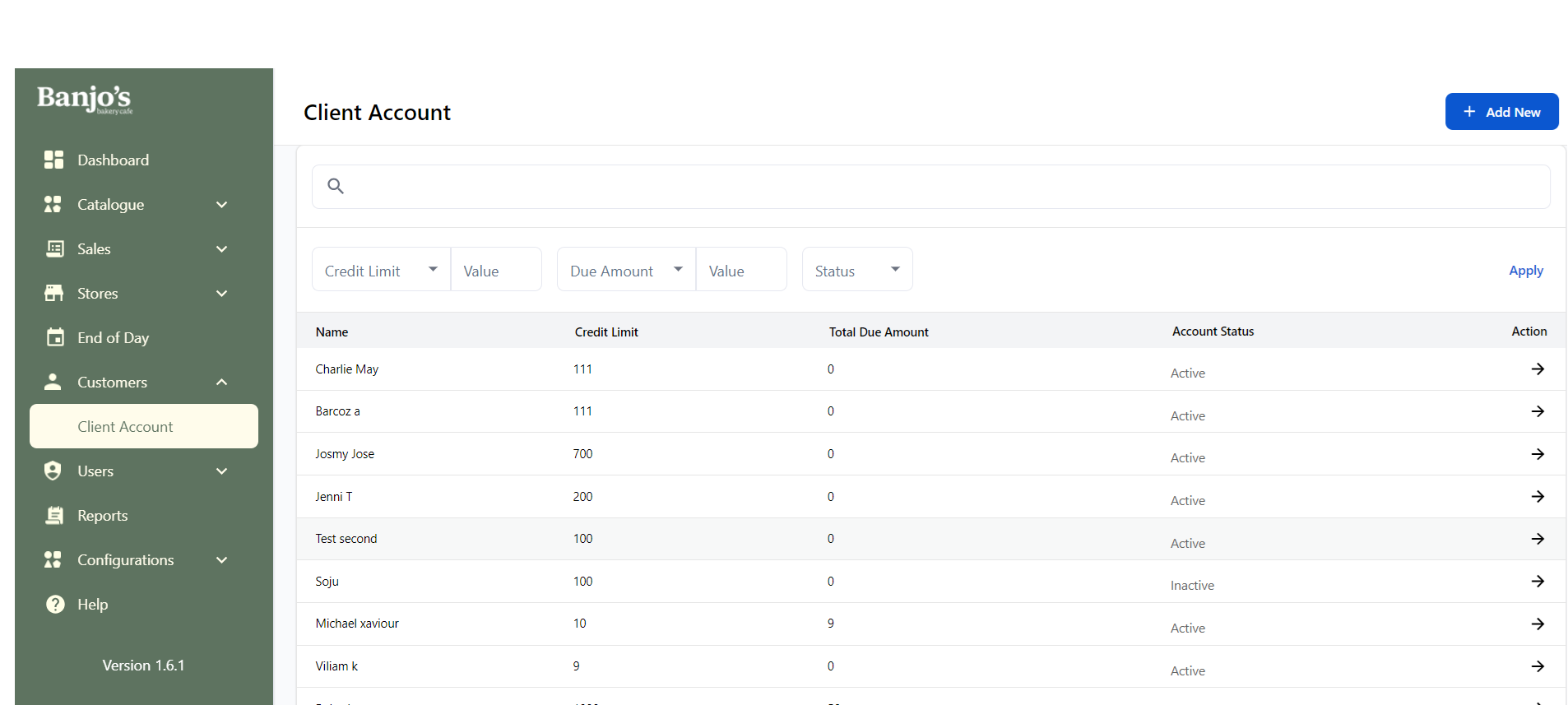Click the Credit Limit Value input field

coord(496,270)
